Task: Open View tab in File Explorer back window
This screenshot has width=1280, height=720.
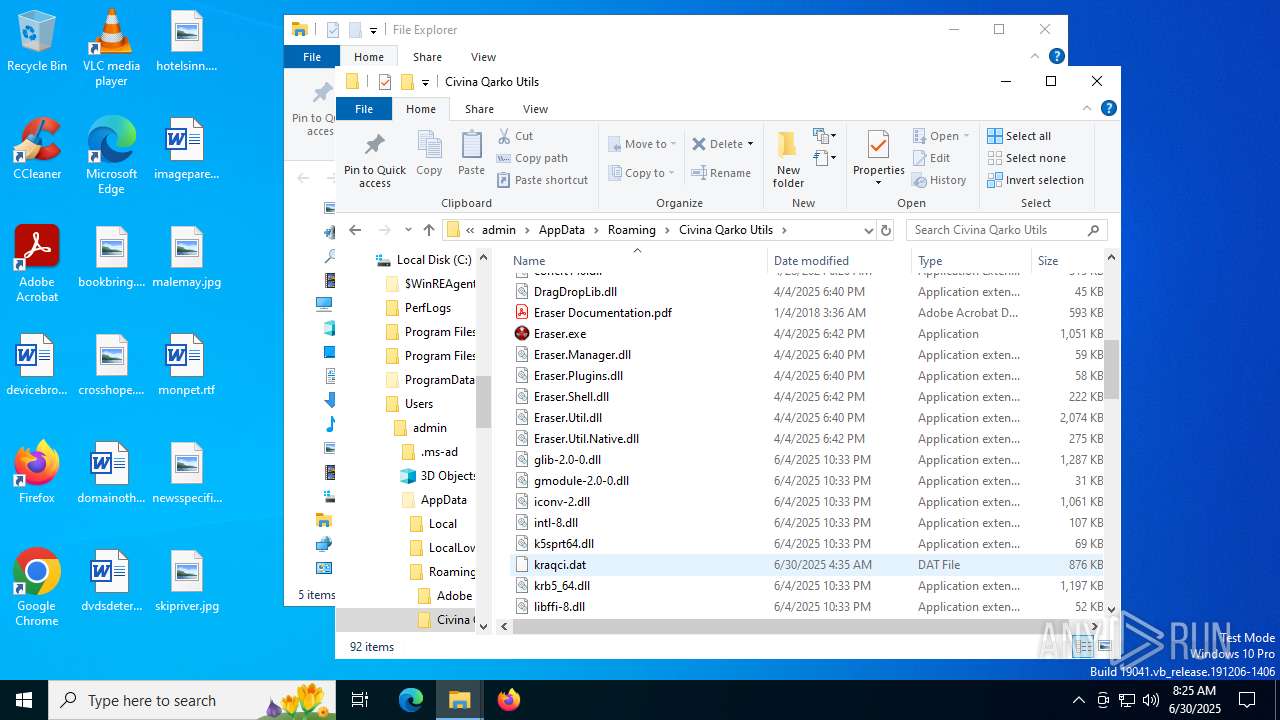Action: coord(483,57)
